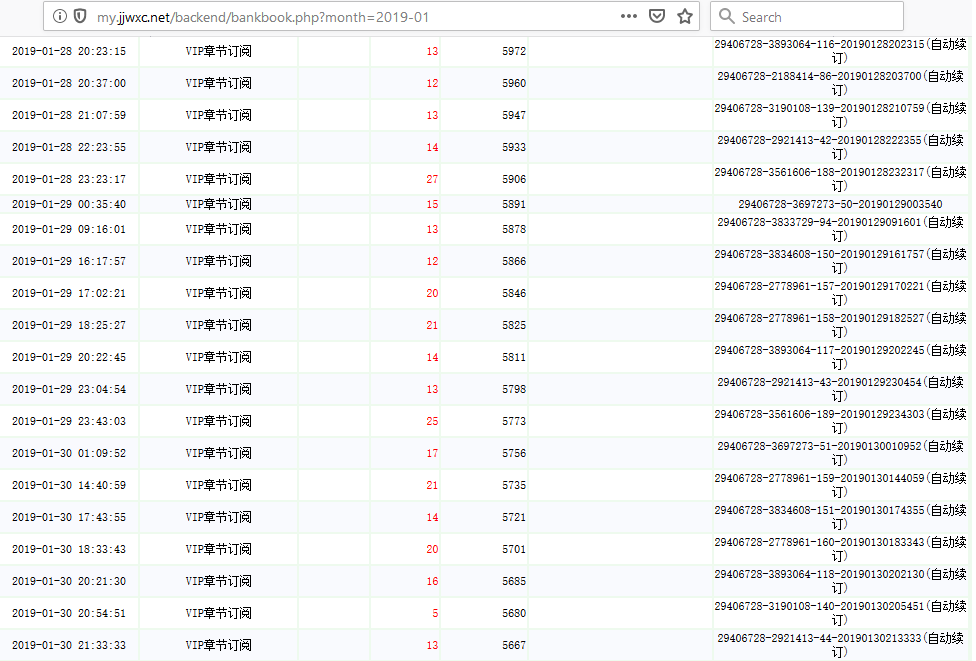Click VIP章节订阅 in the 2019-01-29 09:16:01 row
This screenshot has height=661, width=976.
tap(218, 229)
